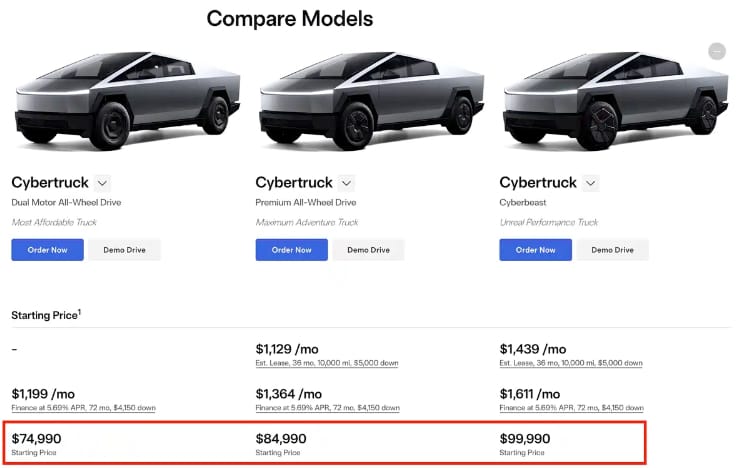
Task: Open finance terms under $1,199 /mo
Action: click(x=84, y=408)
